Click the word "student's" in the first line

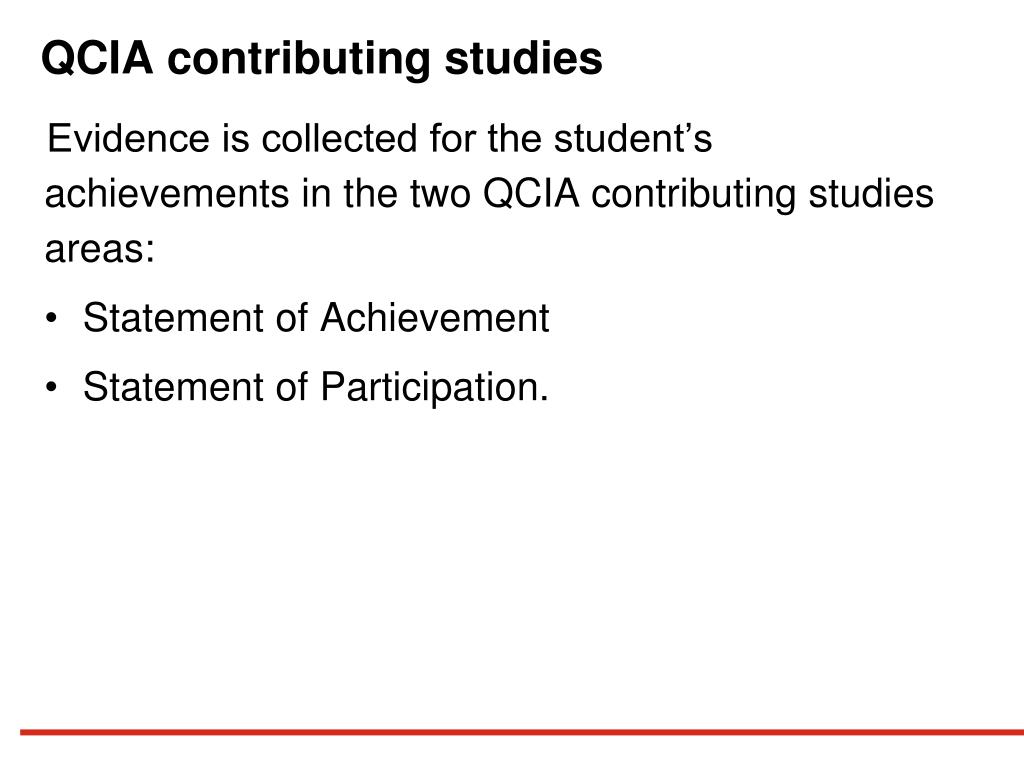click(633, 138)
